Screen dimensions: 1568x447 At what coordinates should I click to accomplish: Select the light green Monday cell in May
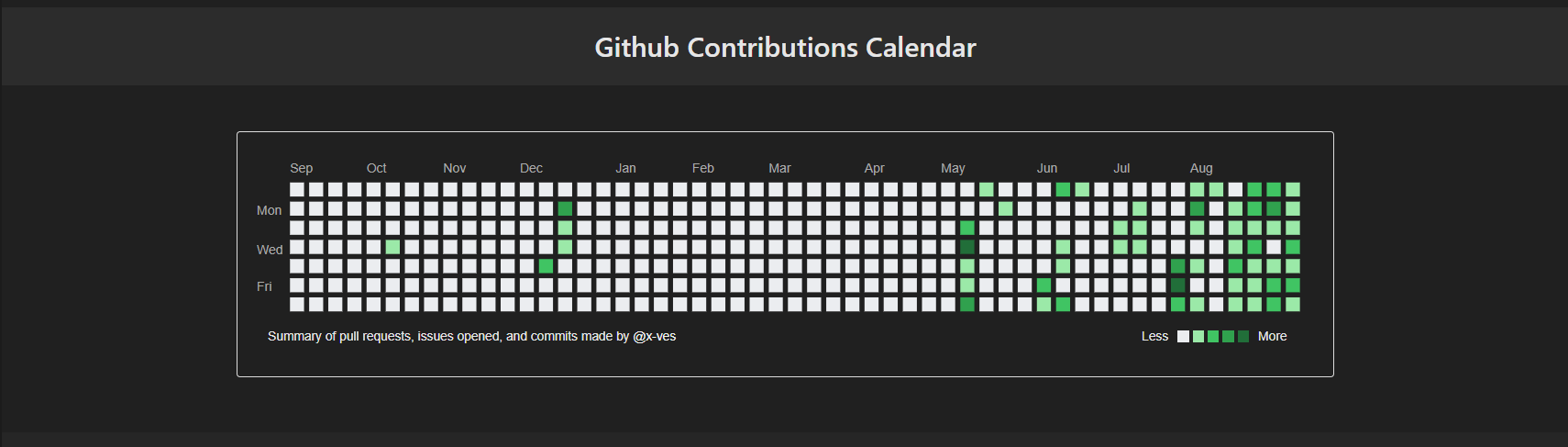1005,208
